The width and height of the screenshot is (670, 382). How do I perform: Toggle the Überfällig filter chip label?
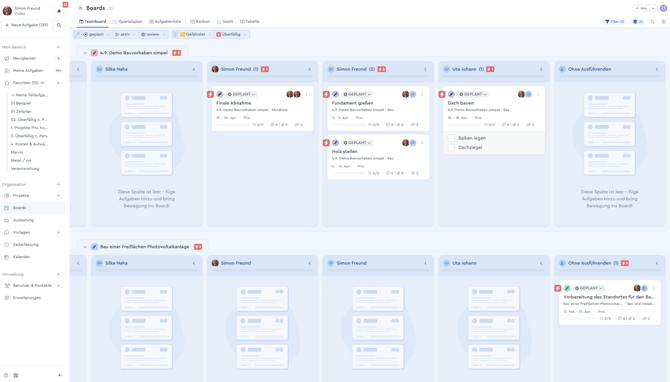click(231, 35)
